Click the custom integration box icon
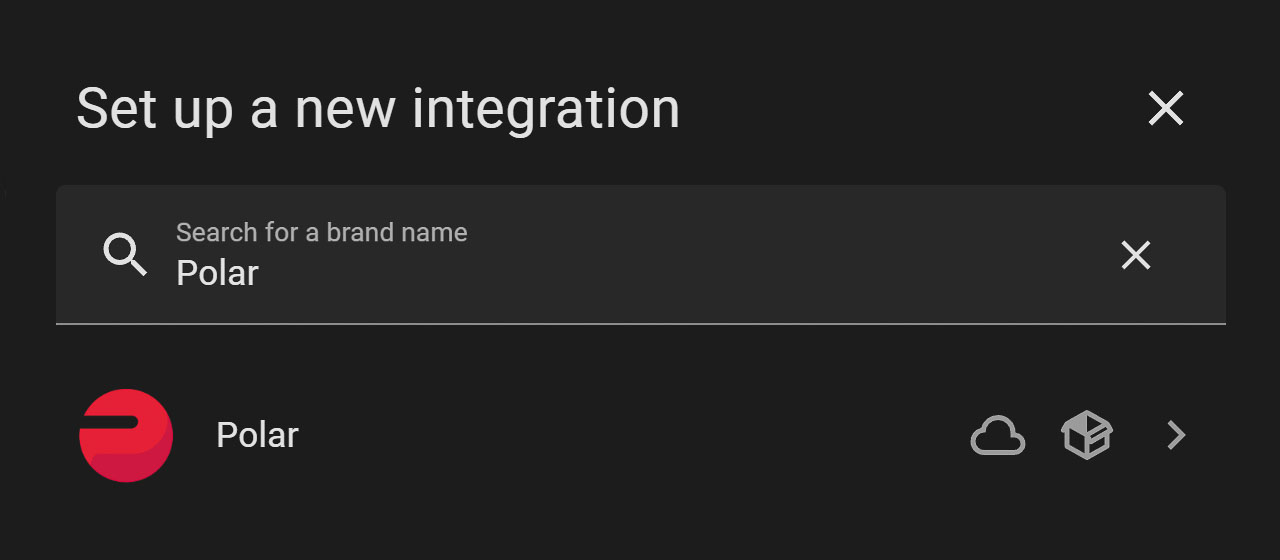1280x560 pixels. [1087, 436]
